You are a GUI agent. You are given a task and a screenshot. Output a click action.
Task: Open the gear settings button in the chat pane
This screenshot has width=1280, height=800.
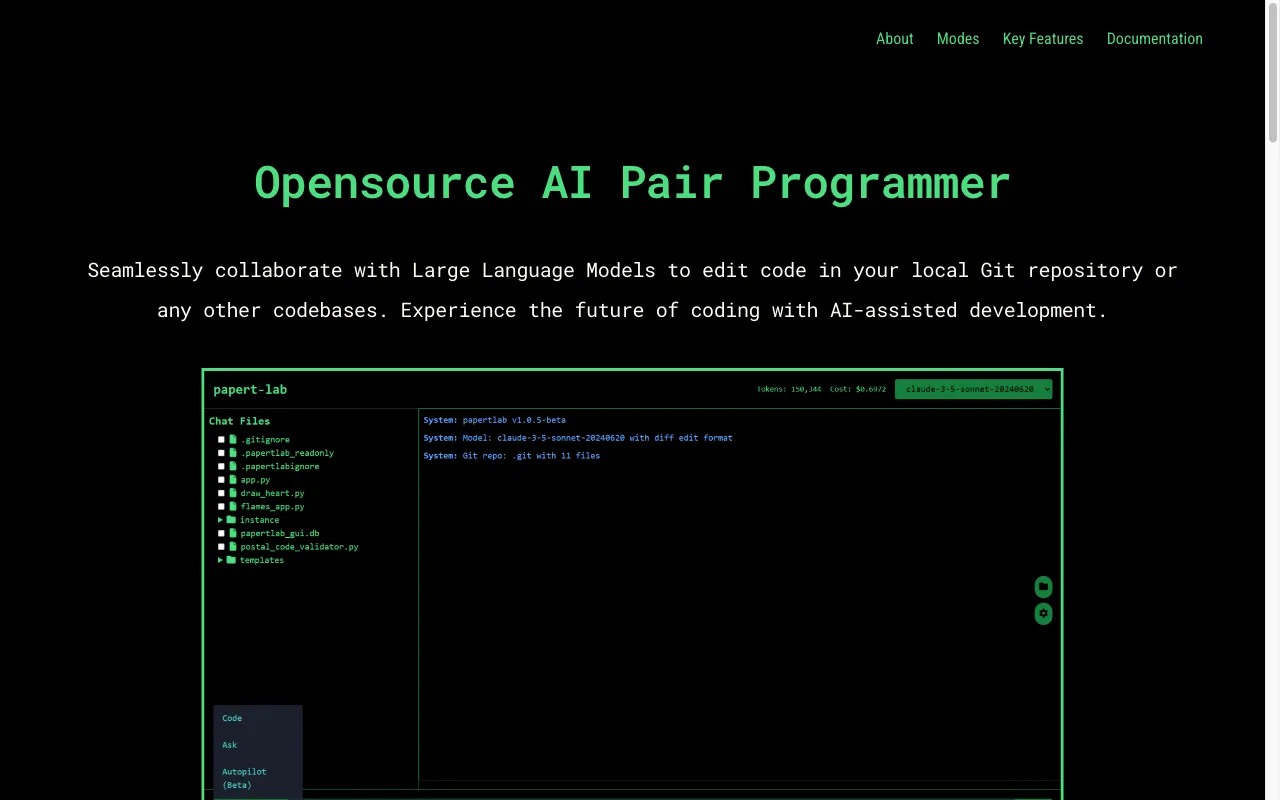point(1043,614)
